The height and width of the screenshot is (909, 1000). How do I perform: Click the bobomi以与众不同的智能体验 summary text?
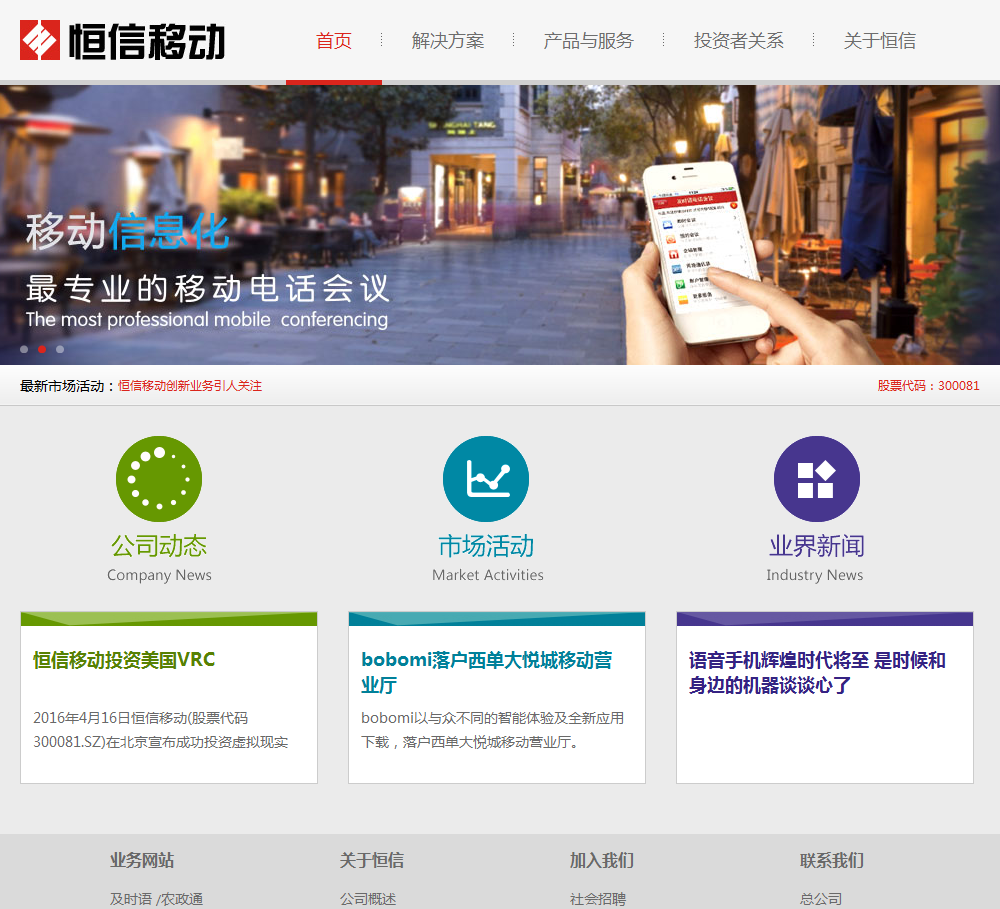coord(492,730)
